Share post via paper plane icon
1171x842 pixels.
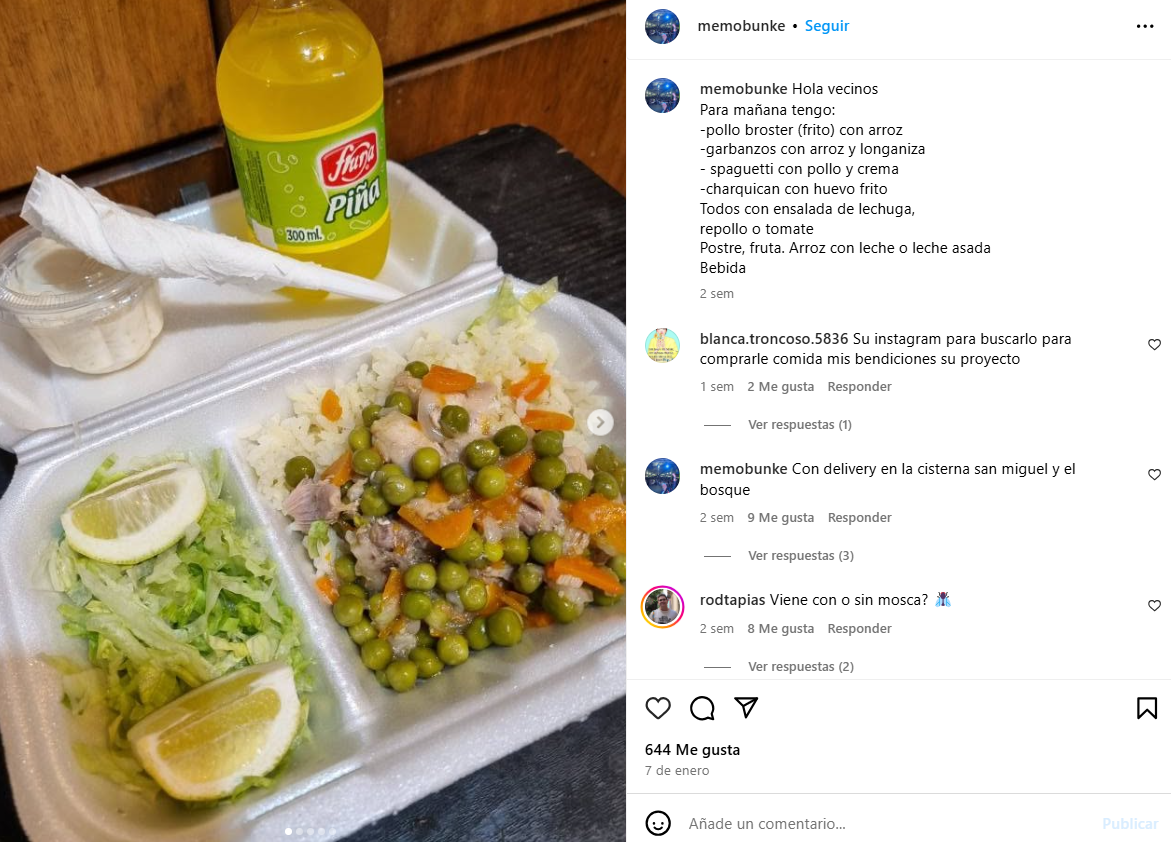coord(746,708)
